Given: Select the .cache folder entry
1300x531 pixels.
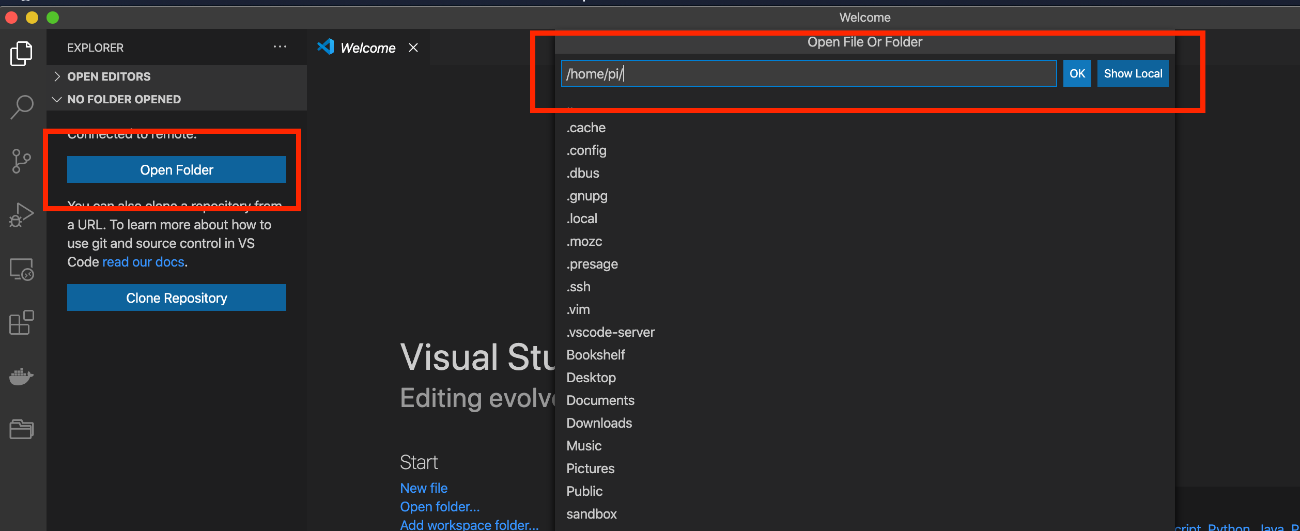Looking at the screenshot, I should pyautogui.click(x=865, y=128).
